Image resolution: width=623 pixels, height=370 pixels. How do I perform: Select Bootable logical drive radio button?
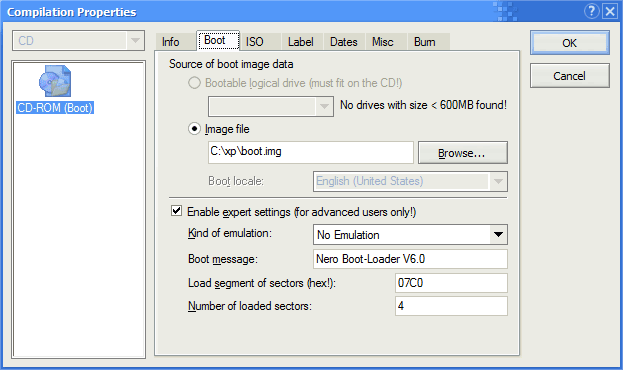[194, 83]
